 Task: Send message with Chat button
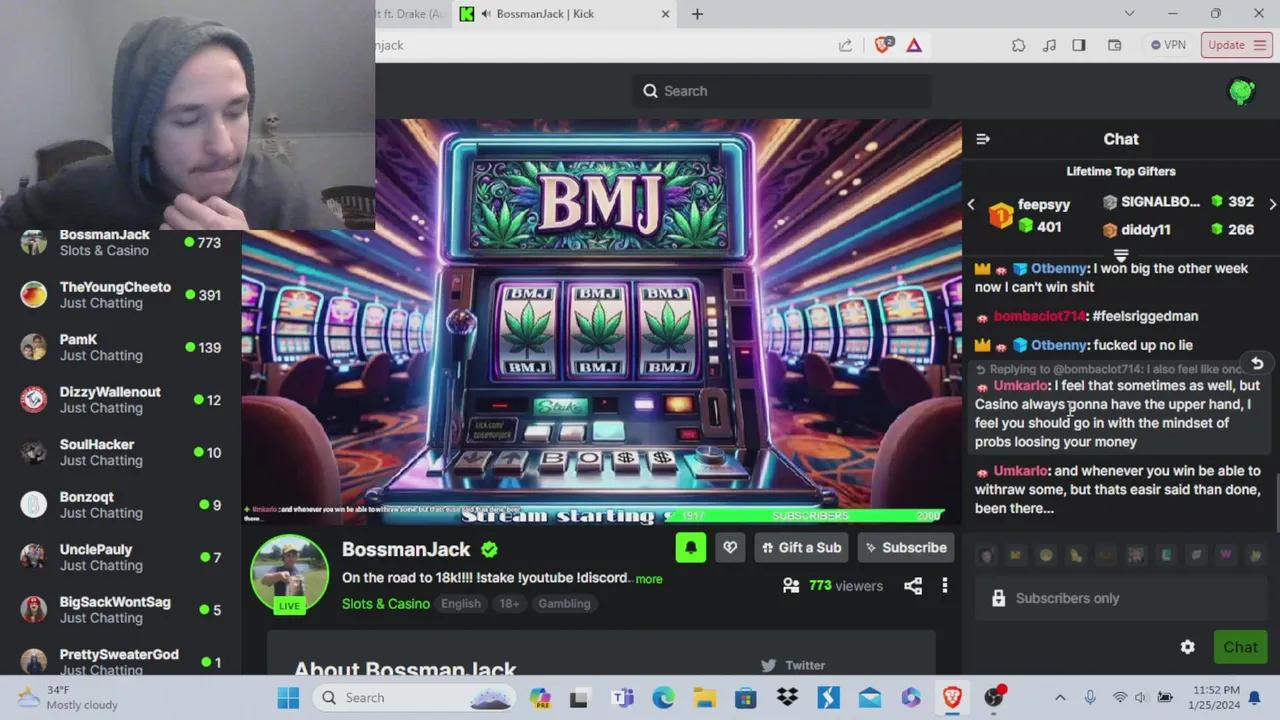pos(1240,647)
